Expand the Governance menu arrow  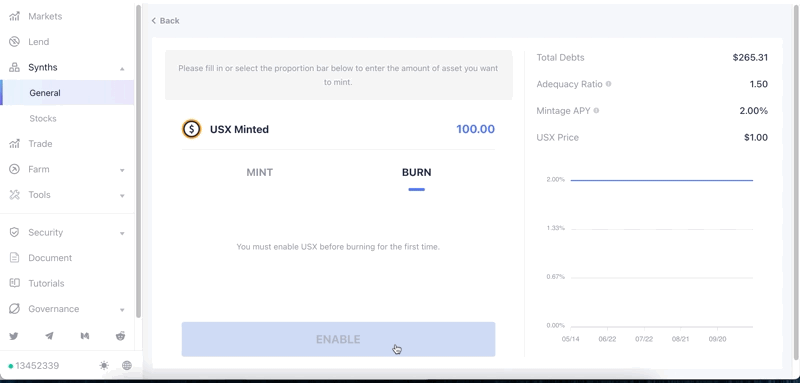[122, 310]
